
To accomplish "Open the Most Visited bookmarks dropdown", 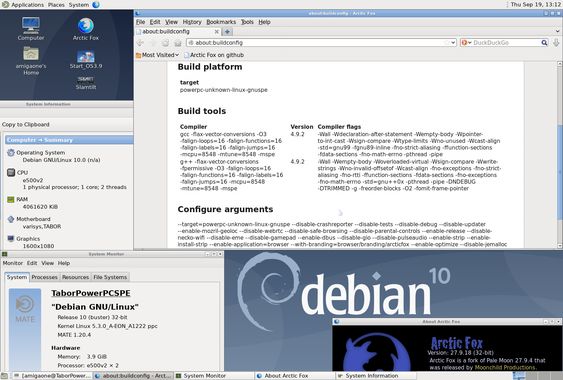I will click(157, 55).
